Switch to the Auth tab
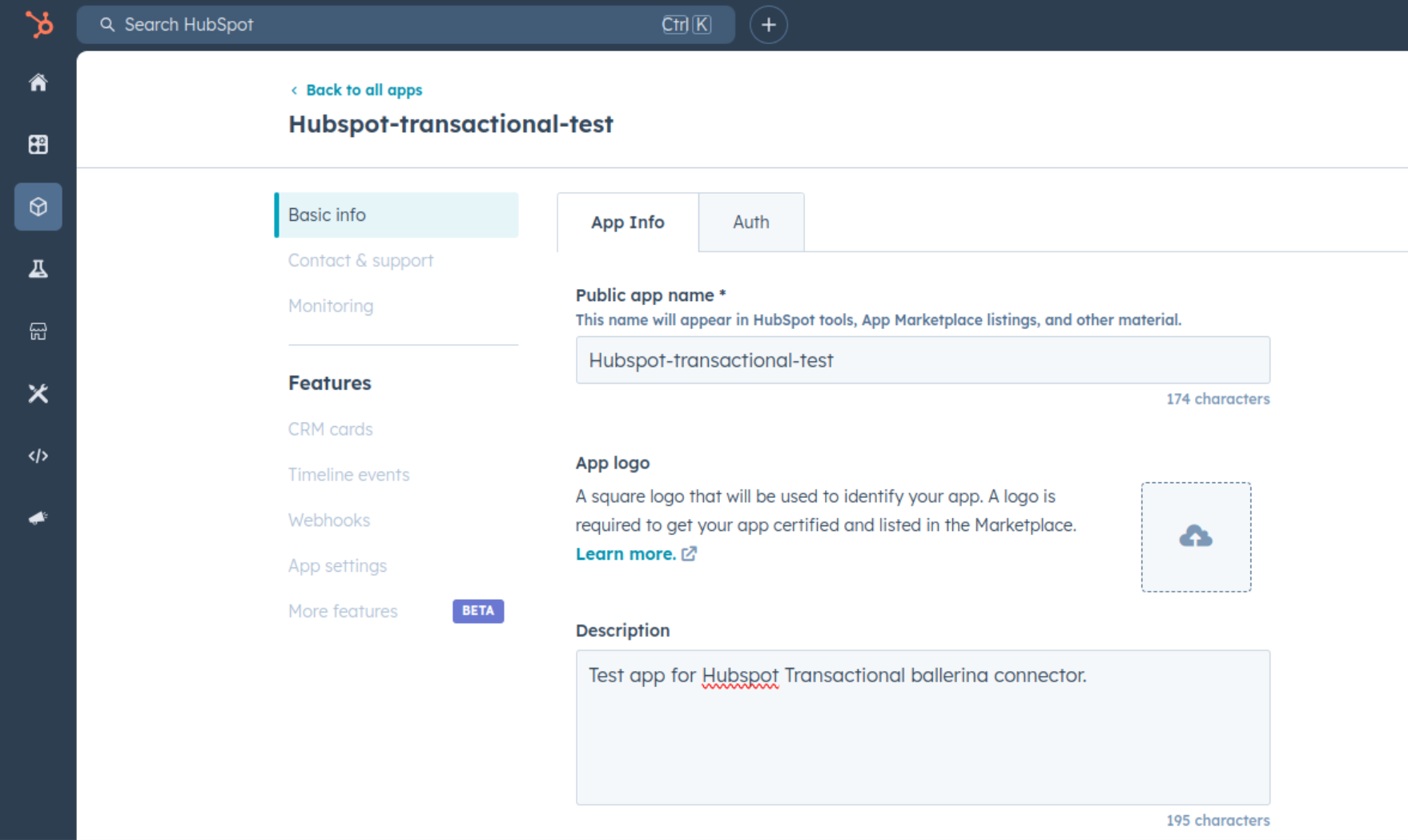The height and width of the screenshot is (840, 1408). coord(751,222)
